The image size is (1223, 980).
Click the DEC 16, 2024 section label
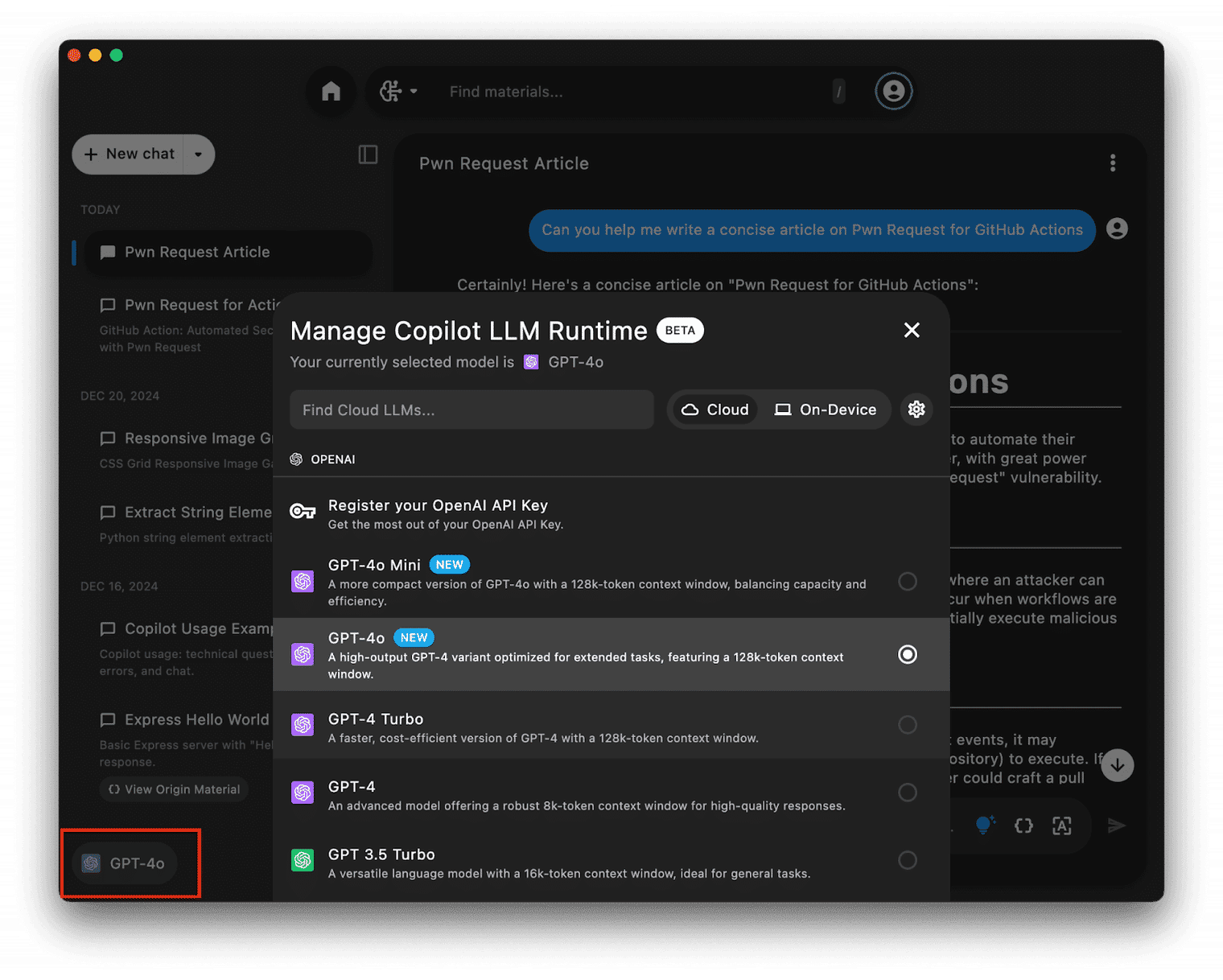[119, 587]
